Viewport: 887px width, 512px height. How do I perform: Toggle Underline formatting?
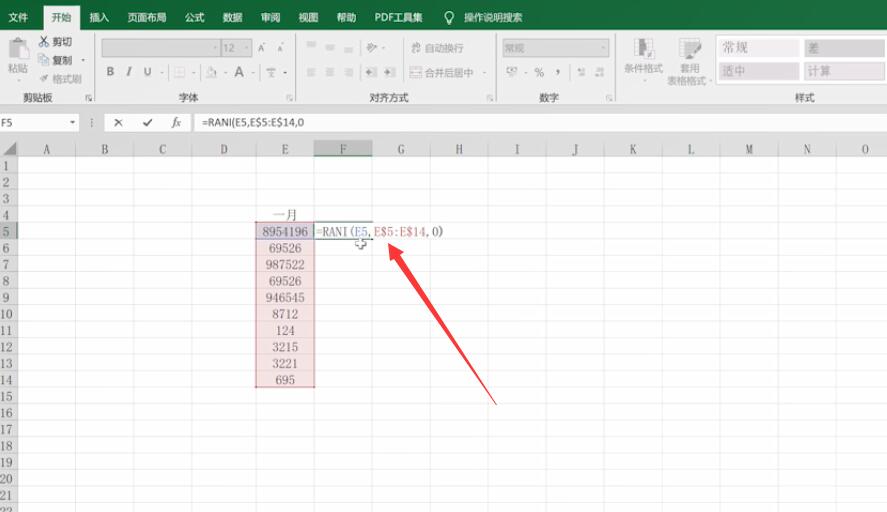(148, 72)
